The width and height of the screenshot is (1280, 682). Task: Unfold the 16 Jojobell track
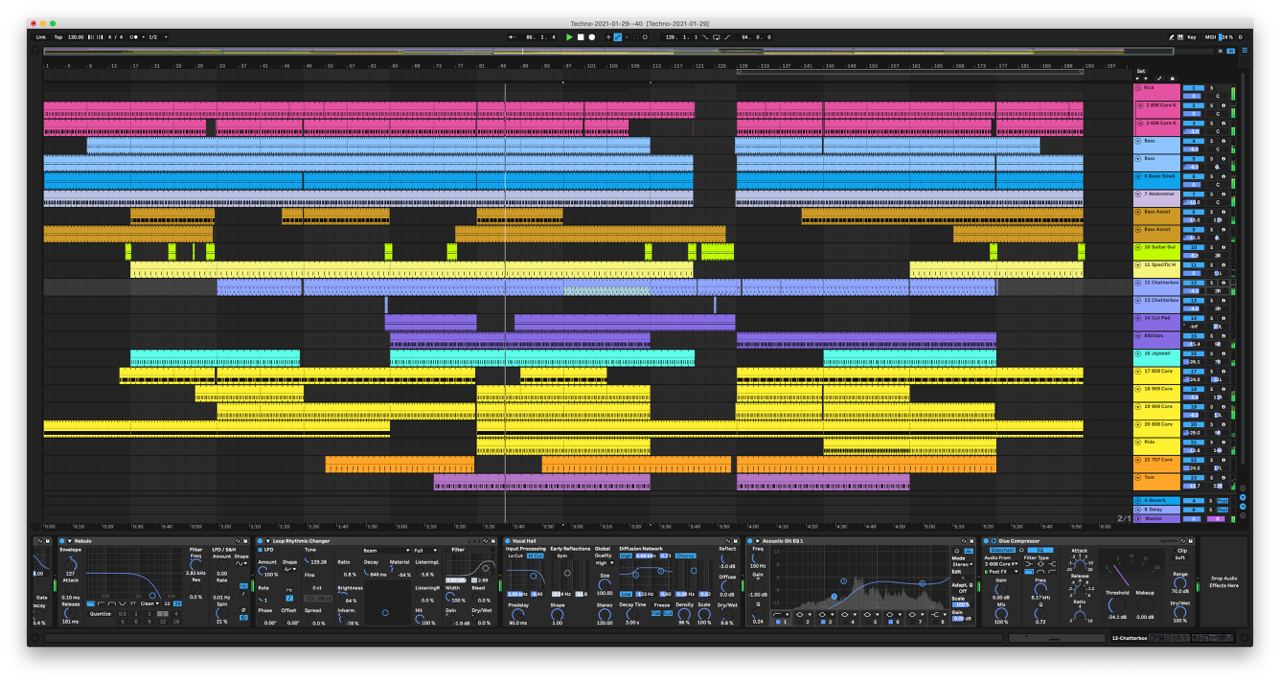tap(1138, 353)
